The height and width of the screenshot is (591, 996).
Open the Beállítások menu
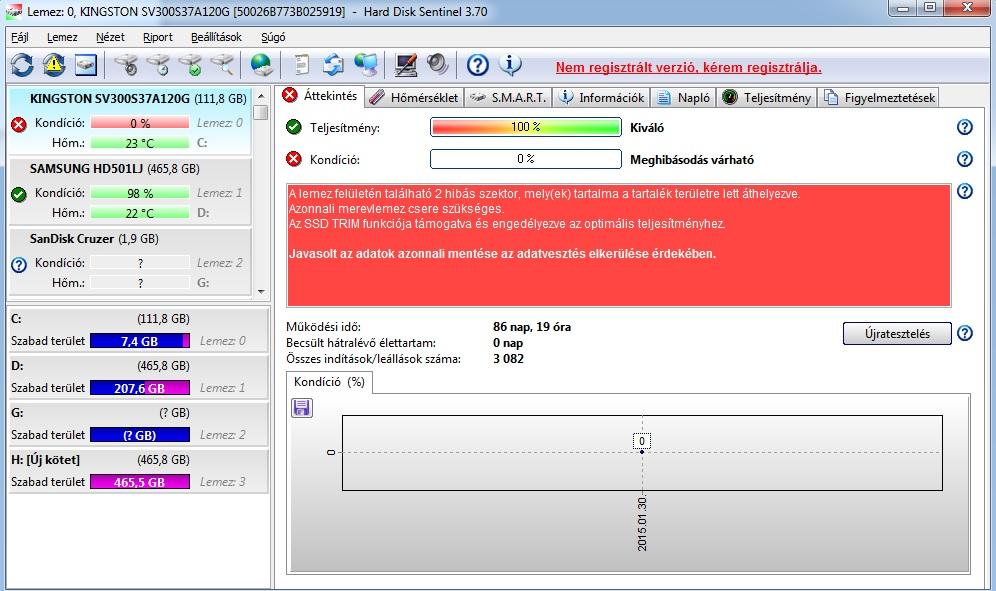point(216,37)
